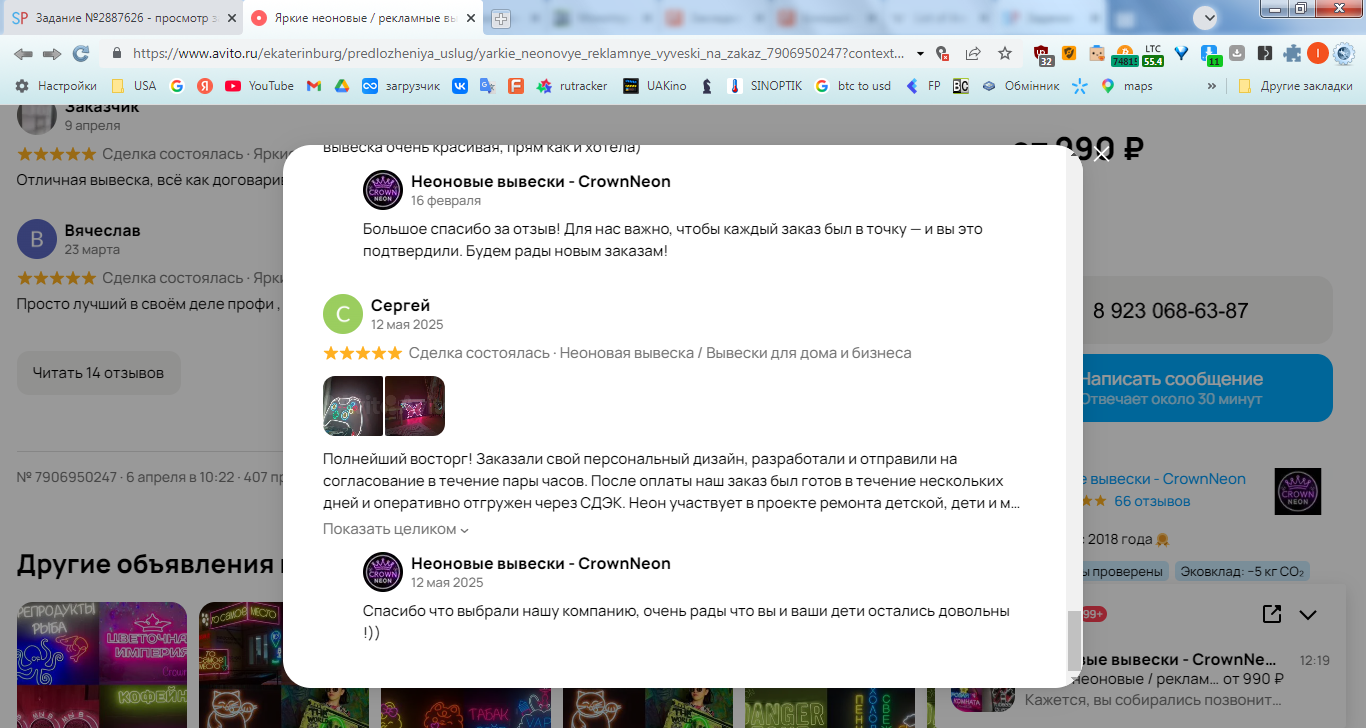1366x728 pixels.
Task: Close the reviews popup with X
Action: click(1102, 154)
